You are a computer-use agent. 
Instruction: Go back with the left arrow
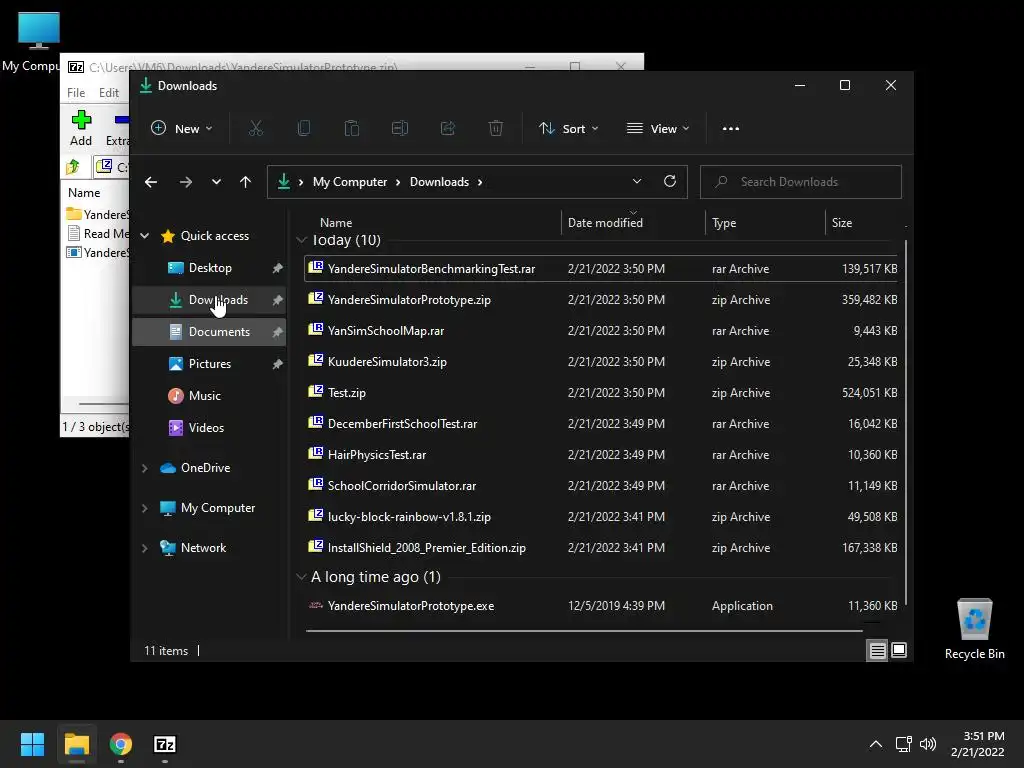coord(151,182)
